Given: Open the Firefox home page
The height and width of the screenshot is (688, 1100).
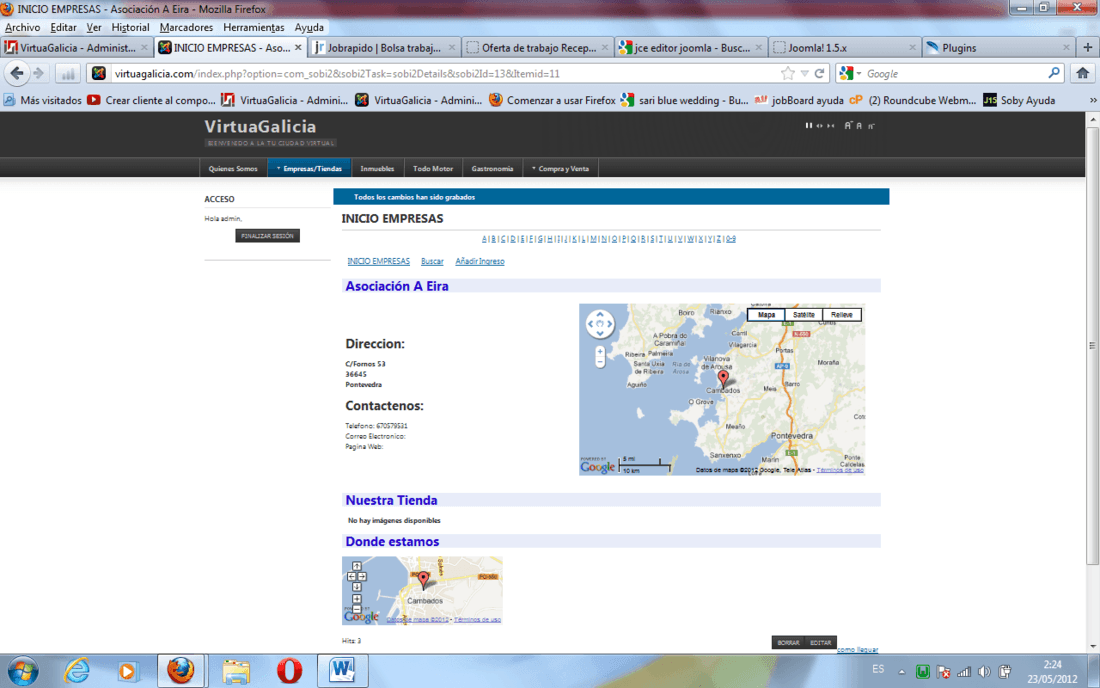Looking at the screenshot, I should click(x=1082, y=73).
